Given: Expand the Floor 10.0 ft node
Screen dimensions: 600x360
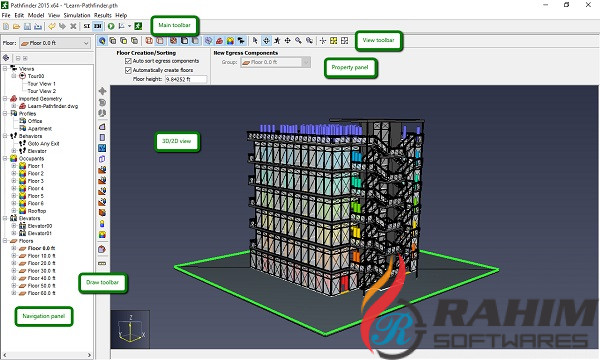Looking at the screenshot, I should tap(14, 256).
